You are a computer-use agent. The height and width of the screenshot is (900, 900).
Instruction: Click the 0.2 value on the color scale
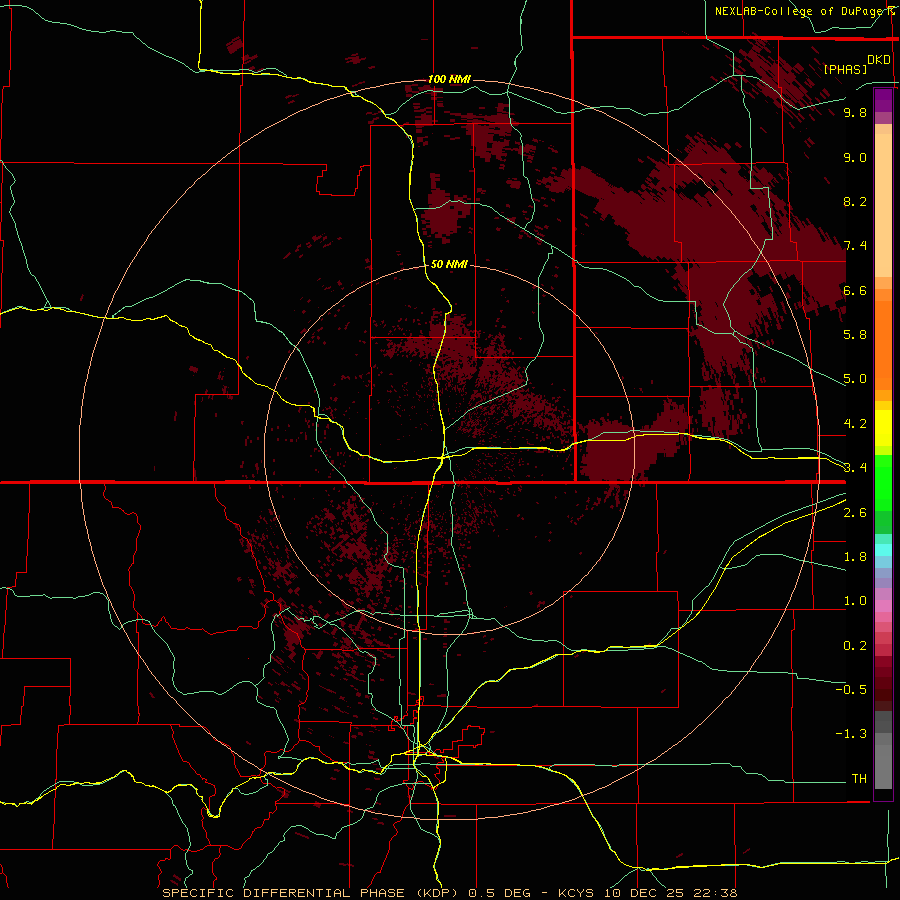(x=855, y=646)
